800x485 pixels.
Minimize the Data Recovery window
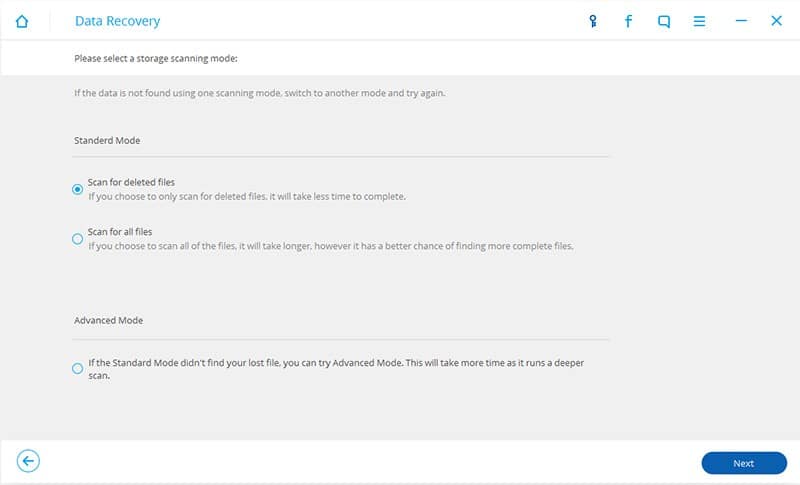click(x=741, y=21)
